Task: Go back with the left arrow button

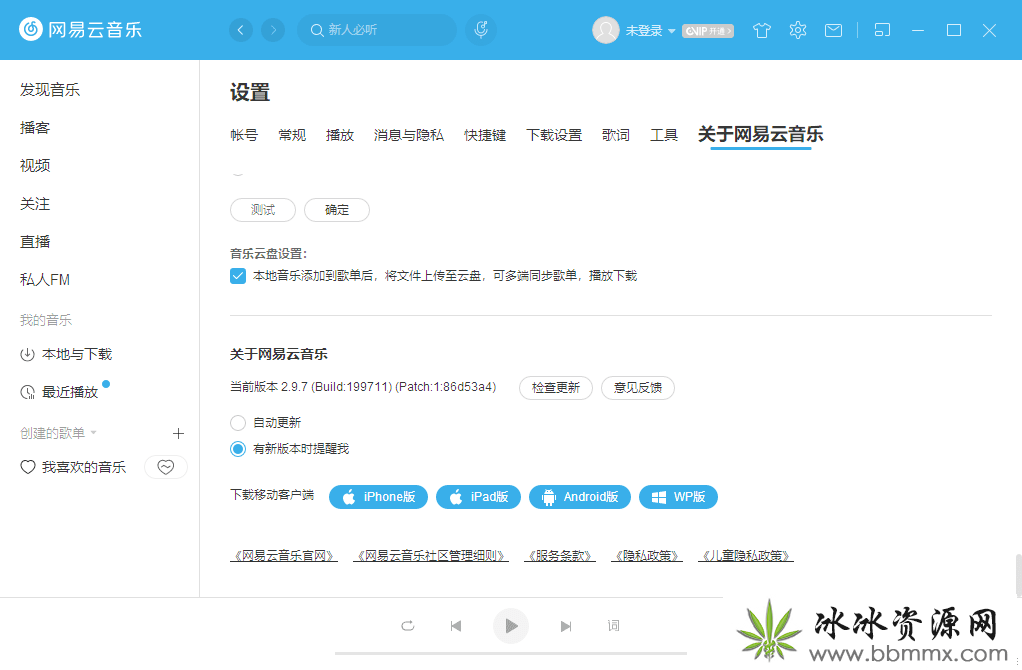Action: coord(241,30)
